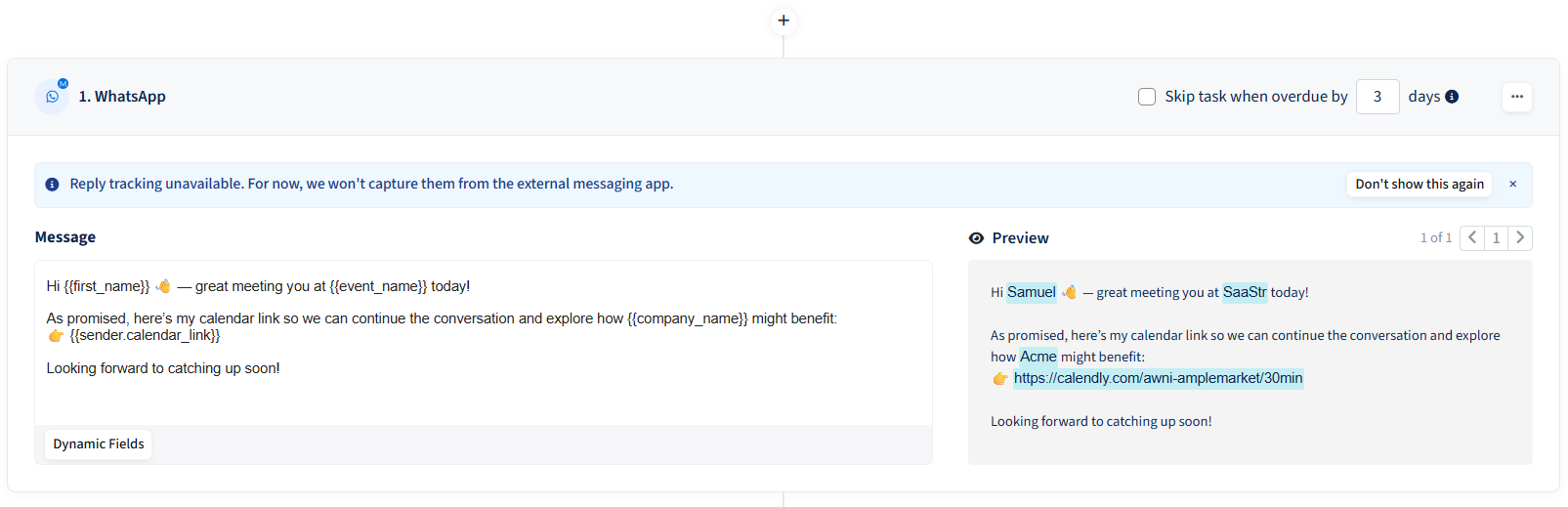Image resolution: width=1568 pixels, height=507 pixels.
Task: Click the highlighted Samuel name in preview
Action: [x=1031, y=292]
